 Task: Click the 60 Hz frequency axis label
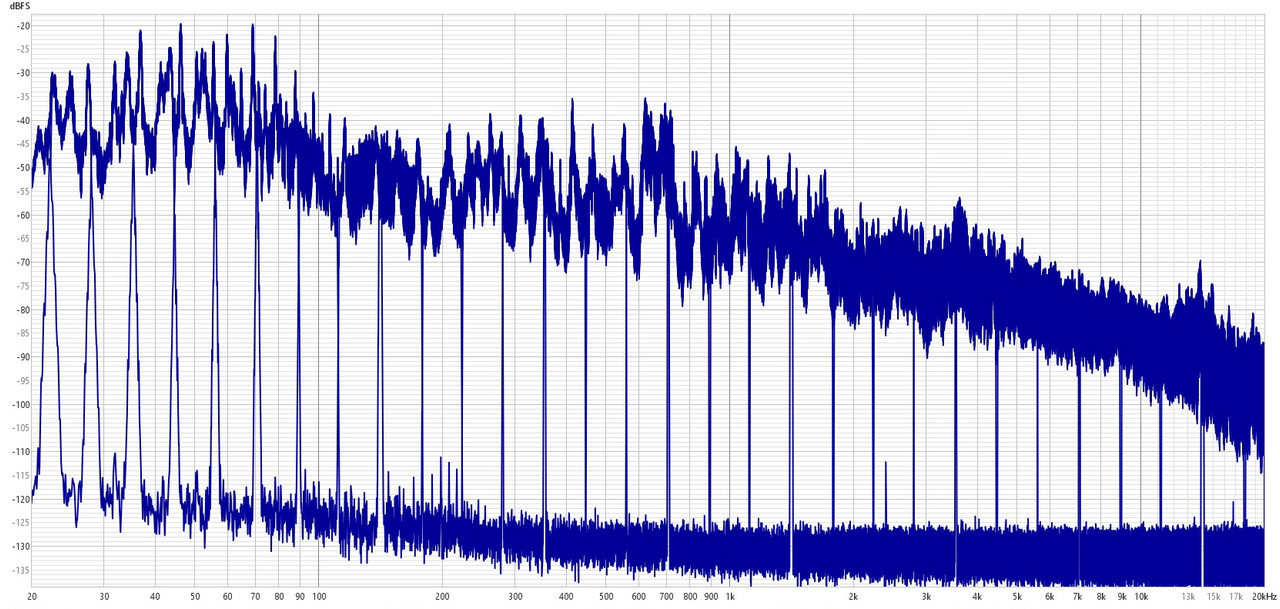tap(228, 596)
